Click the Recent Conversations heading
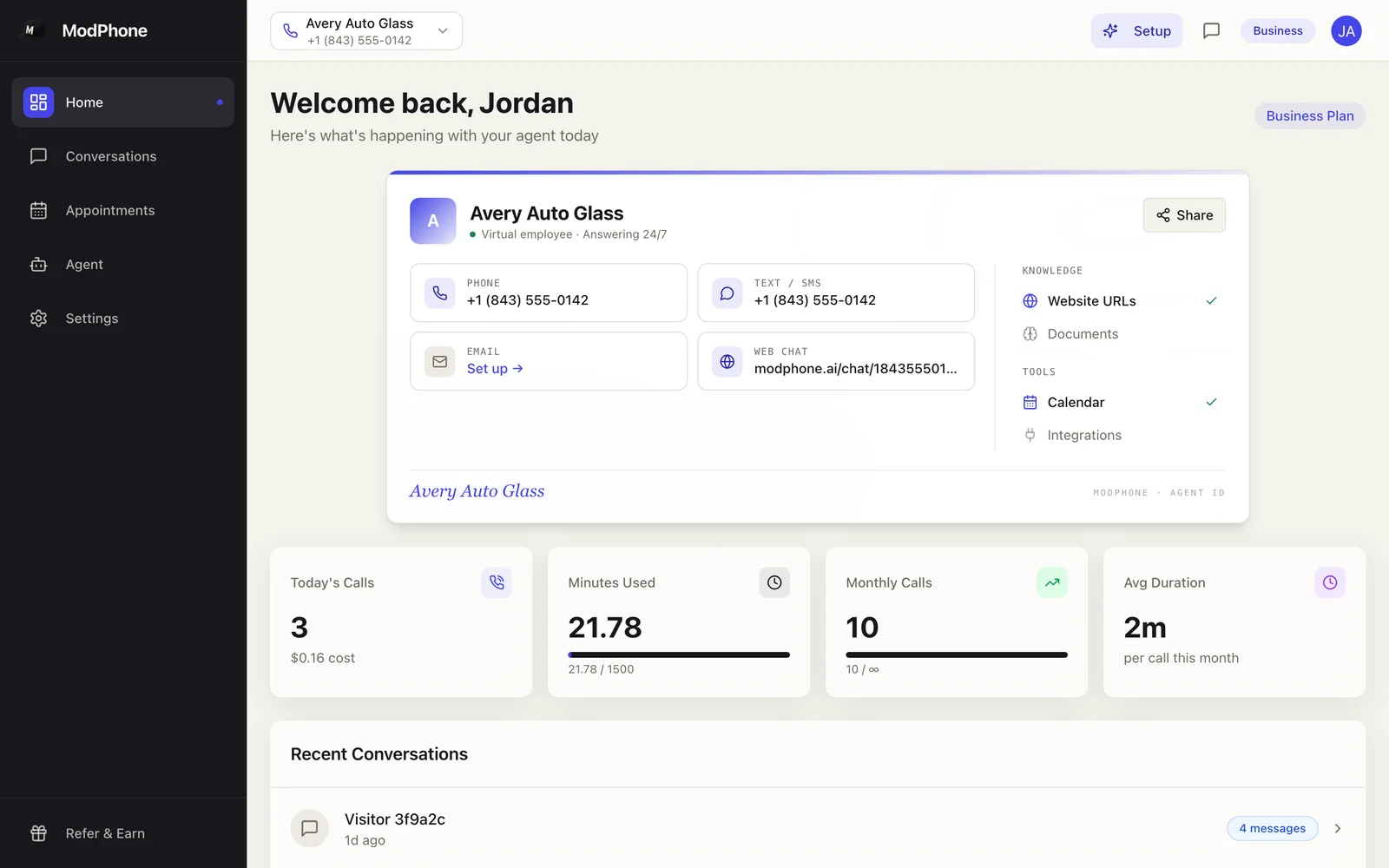1389x868 pixels. 379,754
